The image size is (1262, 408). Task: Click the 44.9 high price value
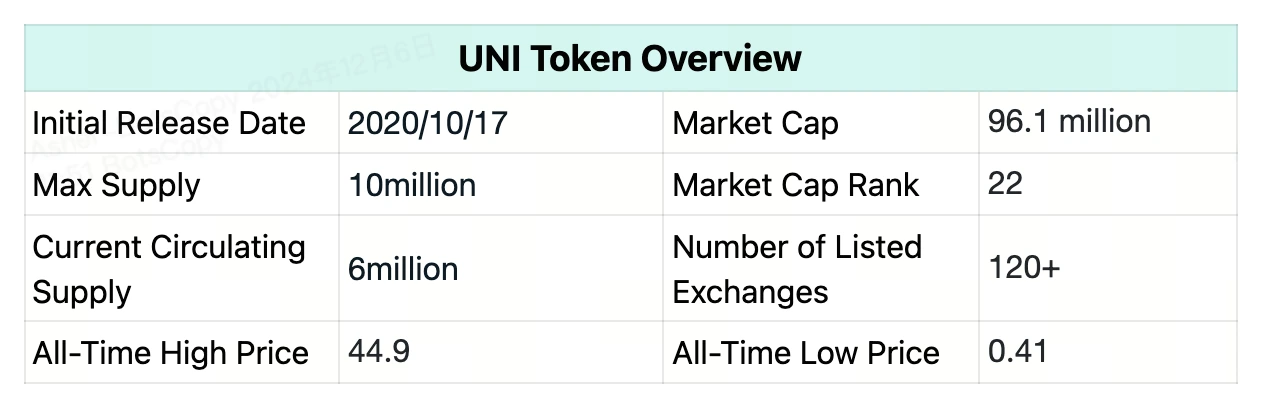pos(378,352)
